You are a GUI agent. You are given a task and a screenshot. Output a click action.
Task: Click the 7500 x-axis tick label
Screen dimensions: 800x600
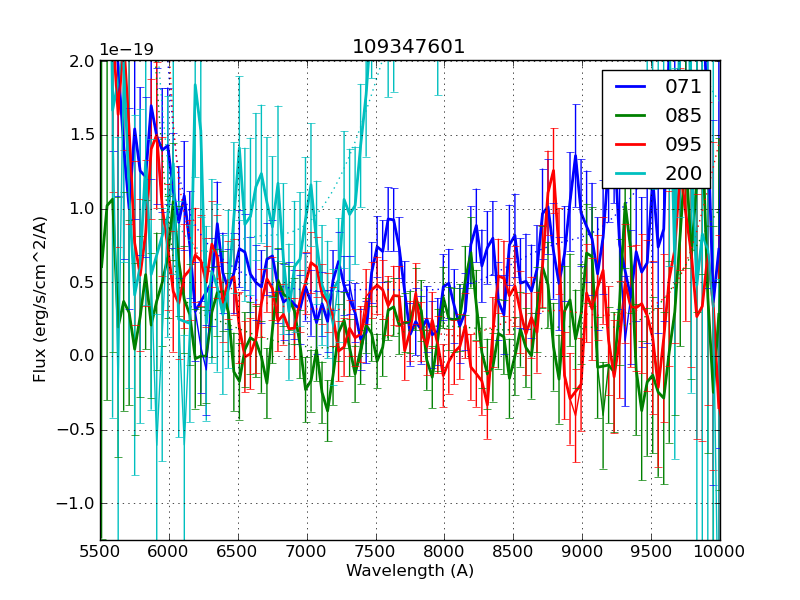[x=375, y=551]
